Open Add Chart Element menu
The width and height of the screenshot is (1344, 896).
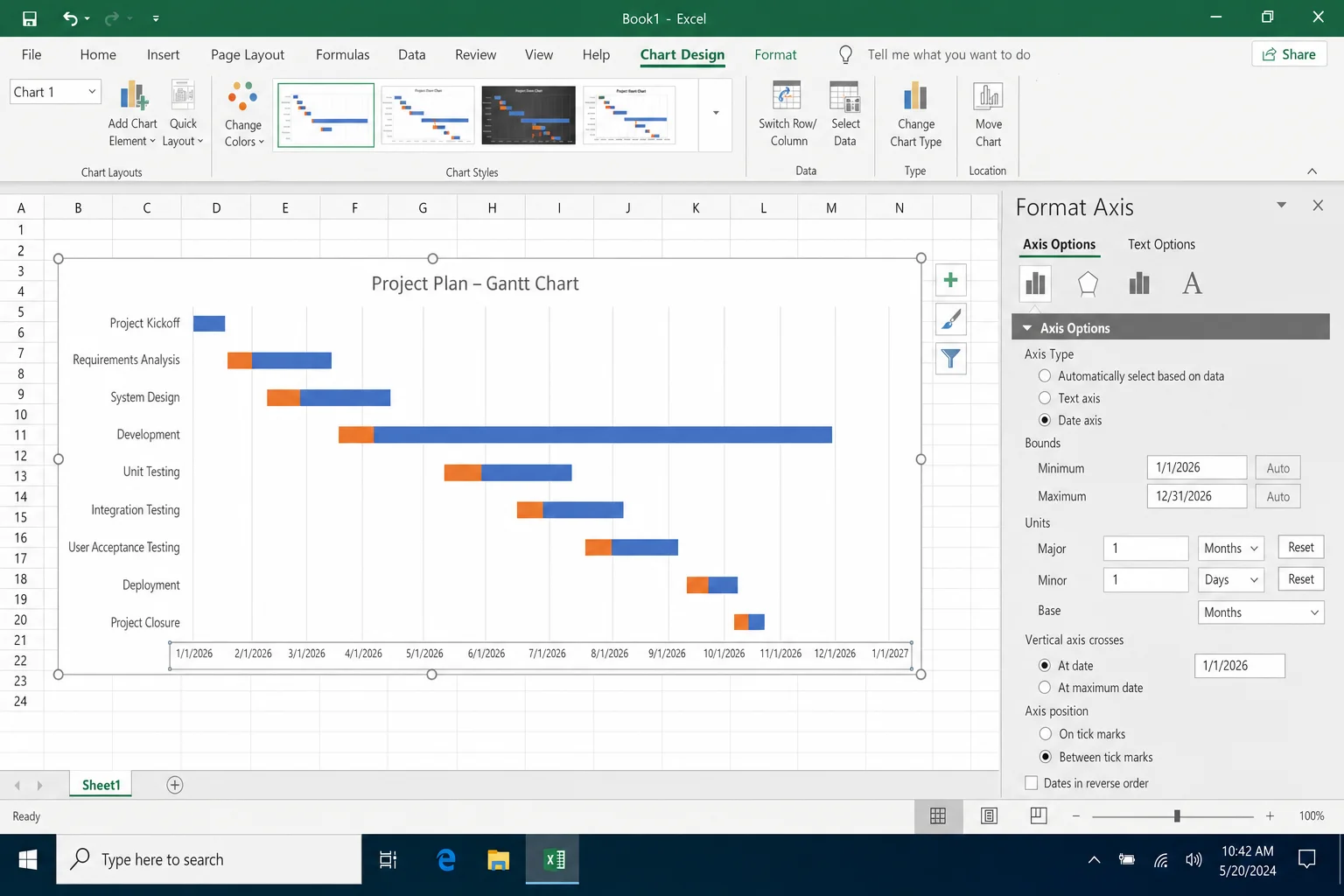(x=132, y=114)
